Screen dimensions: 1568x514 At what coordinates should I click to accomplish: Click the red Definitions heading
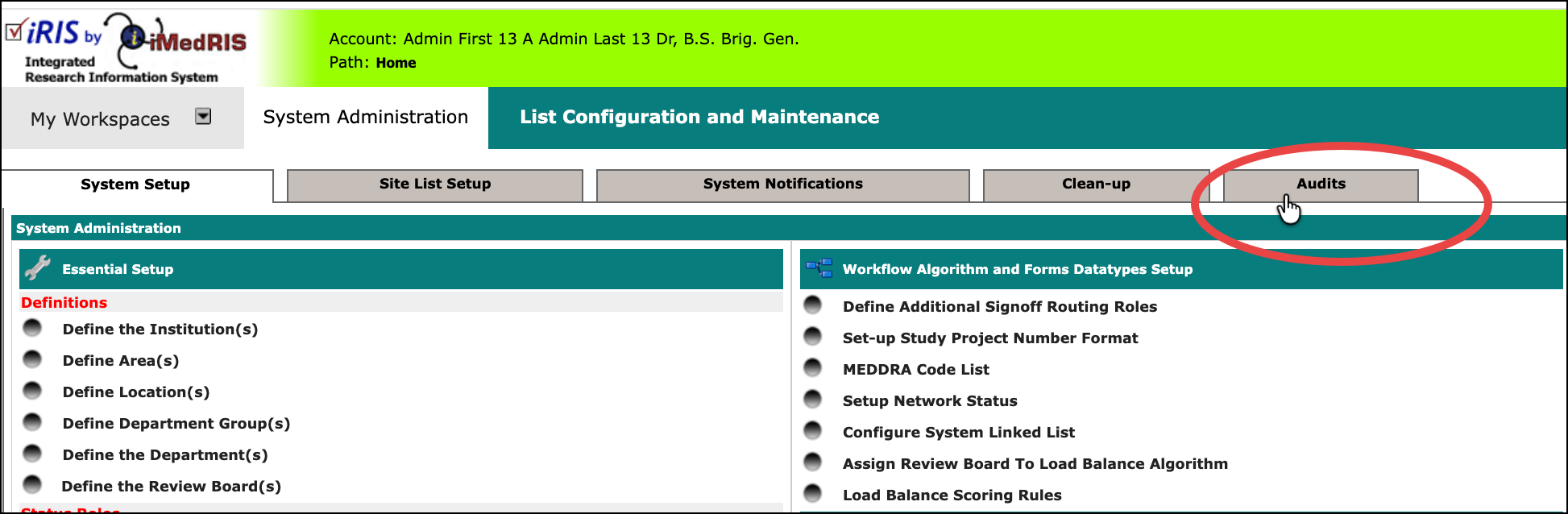[64, 303]
